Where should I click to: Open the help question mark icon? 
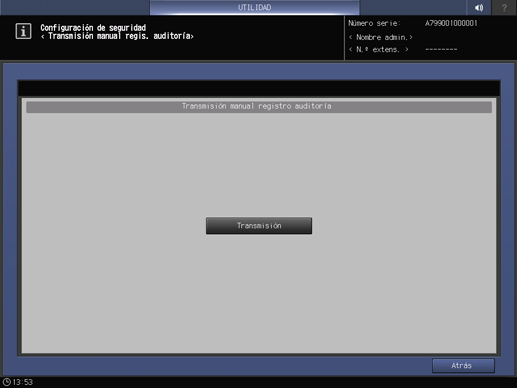tap(504, 7)
